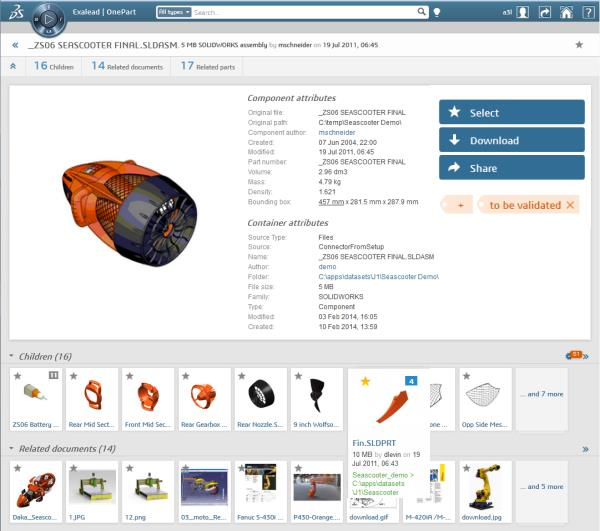
Task: Star the Front Mid Sec child
Action: click(130, 376)
